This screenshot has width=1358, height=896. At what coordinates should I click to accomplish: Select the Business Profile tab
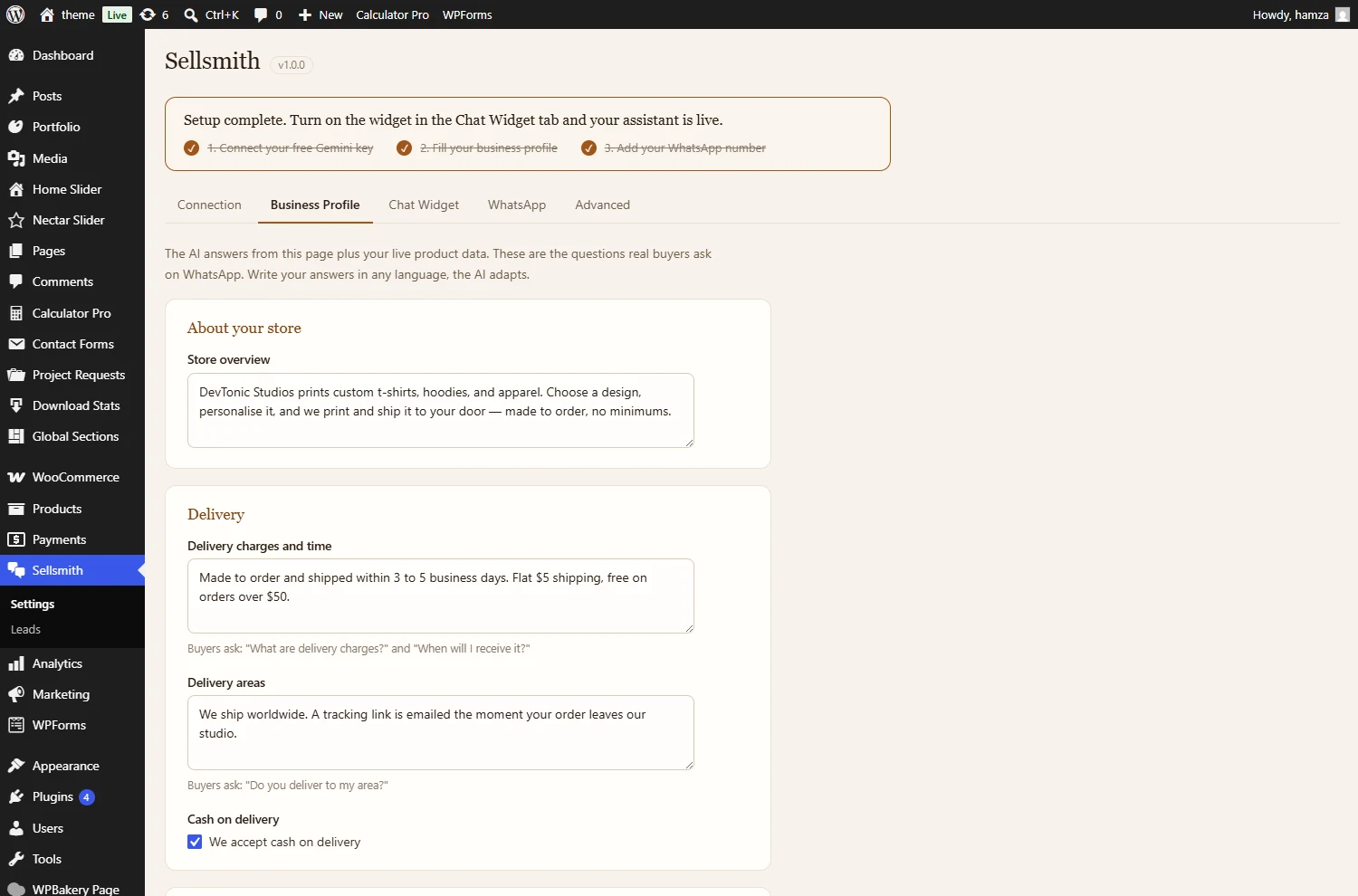point(315,205)
